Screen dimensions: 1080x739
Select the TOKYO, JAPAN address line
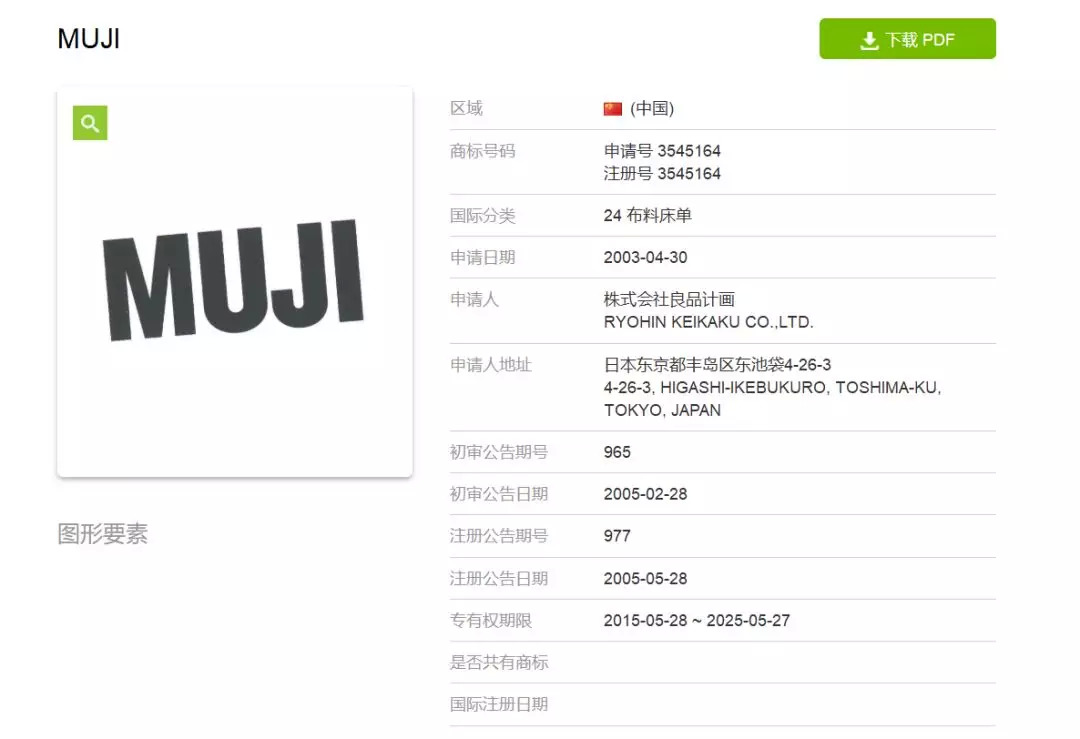point(663,410)
